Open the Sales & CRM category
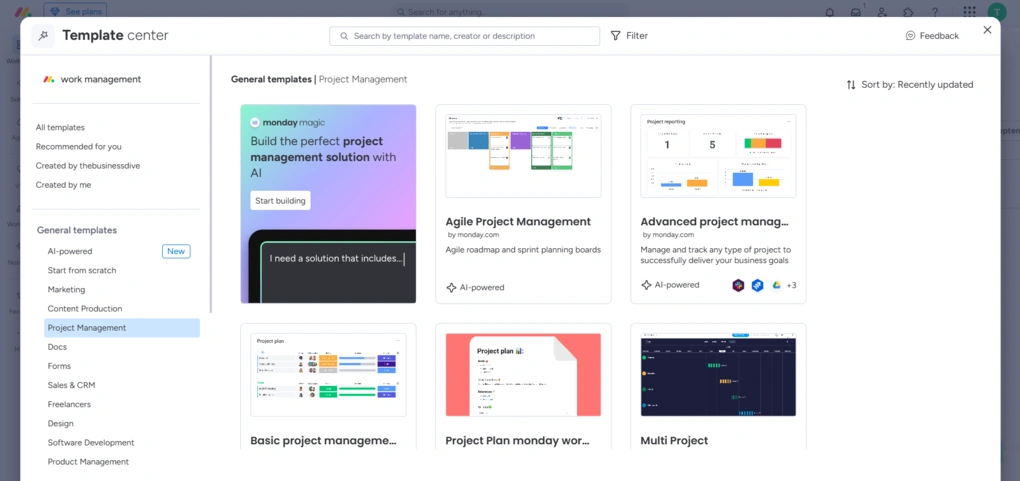Image resolution: width=1020 pixels, height=481 pixels. pyautogui.click(x=72, y=385)
